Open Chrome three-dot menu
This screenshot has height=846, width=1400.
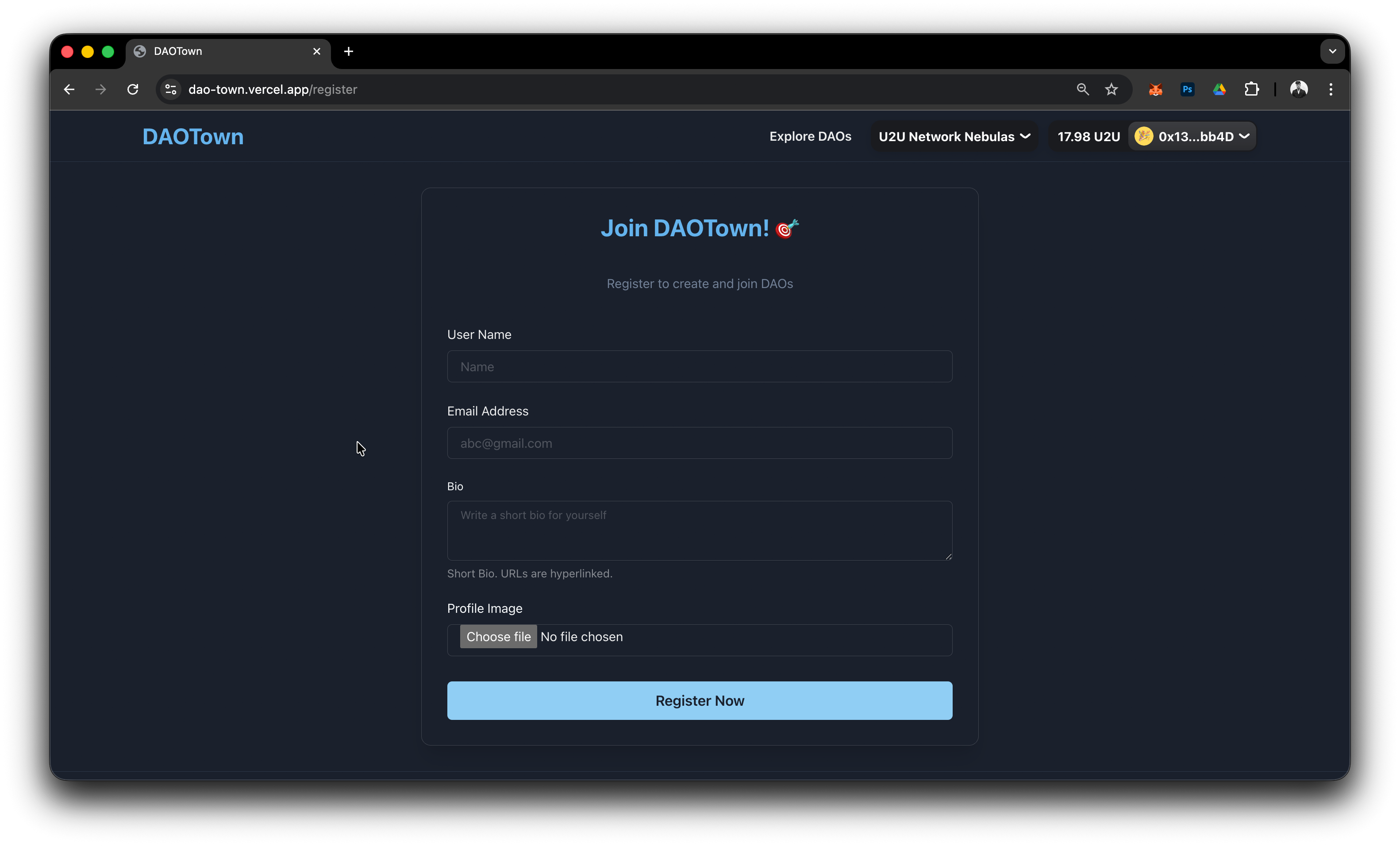point(1331,89)
